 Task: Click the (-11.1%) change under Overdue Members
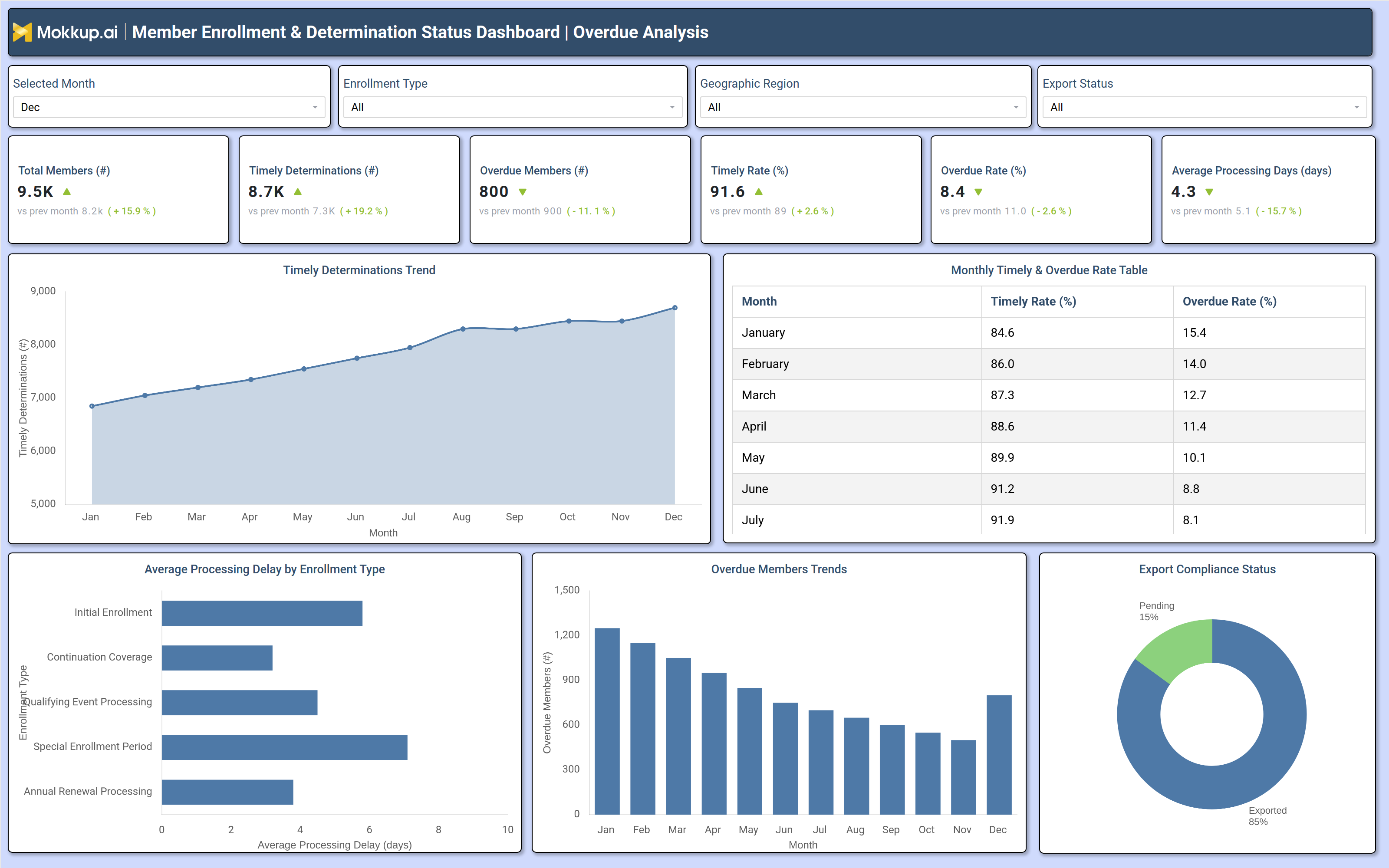(591, 211)
